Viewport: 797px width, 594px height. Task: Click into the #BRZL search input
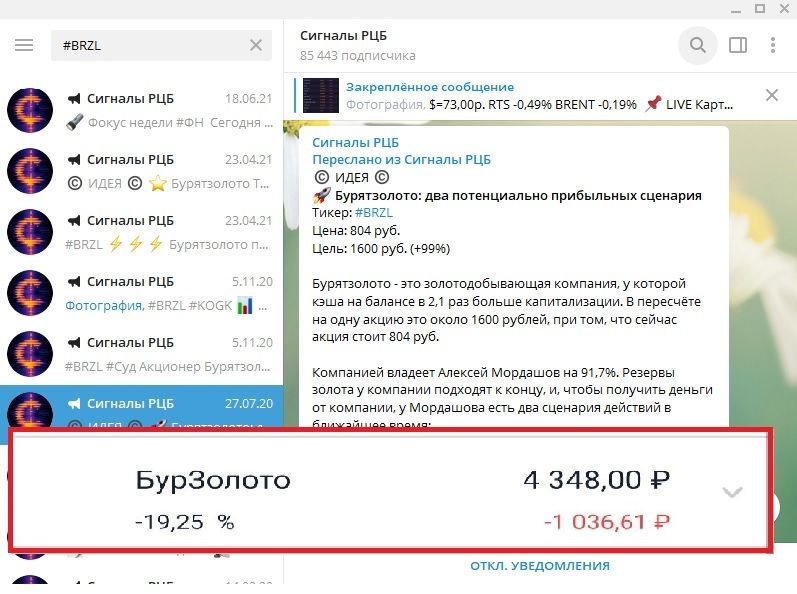click(152, 45)
